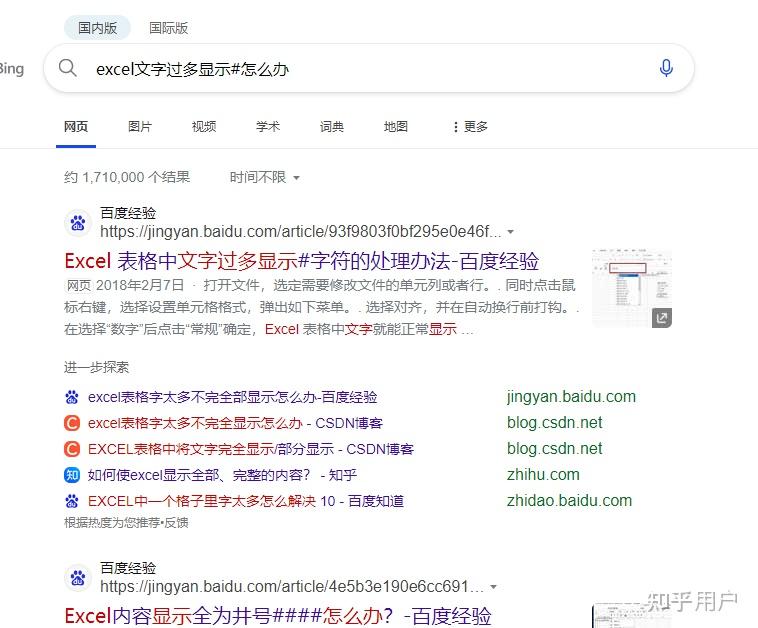The width and height of the screenshot is (758, 628).
Task: Click the Bing logo text
Action: (x=11, y=69)
